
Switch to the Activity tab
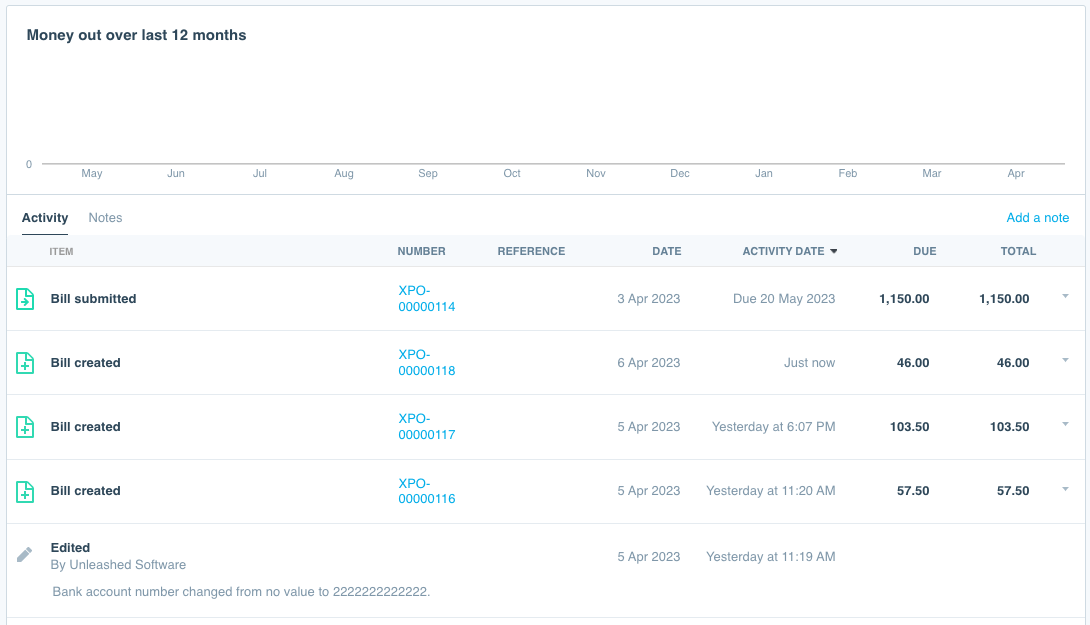click(44, 218)
